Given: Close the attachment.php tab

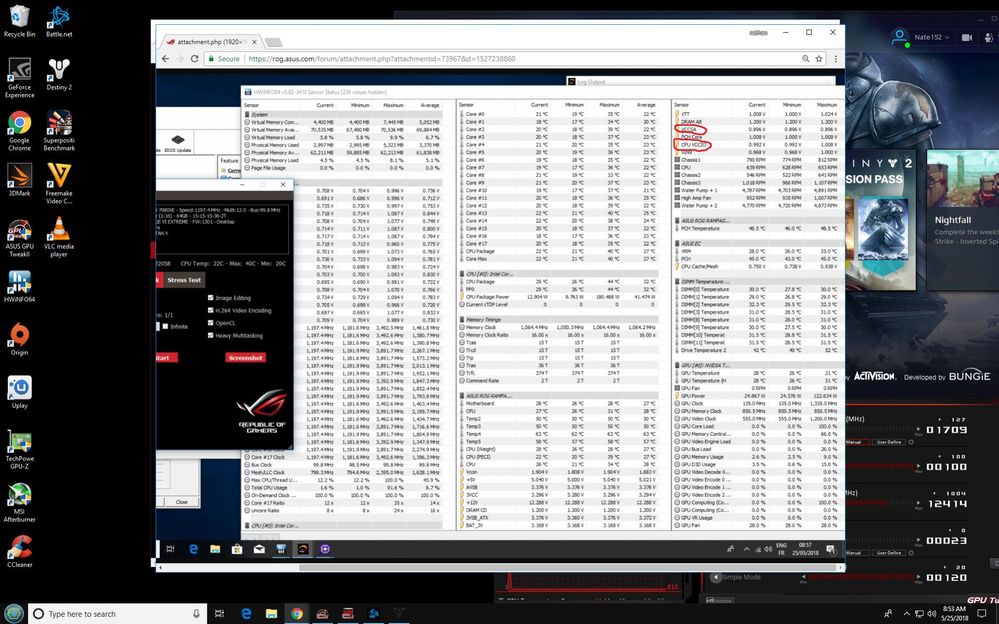Looking at the screenshot, I should coord(254,42).
